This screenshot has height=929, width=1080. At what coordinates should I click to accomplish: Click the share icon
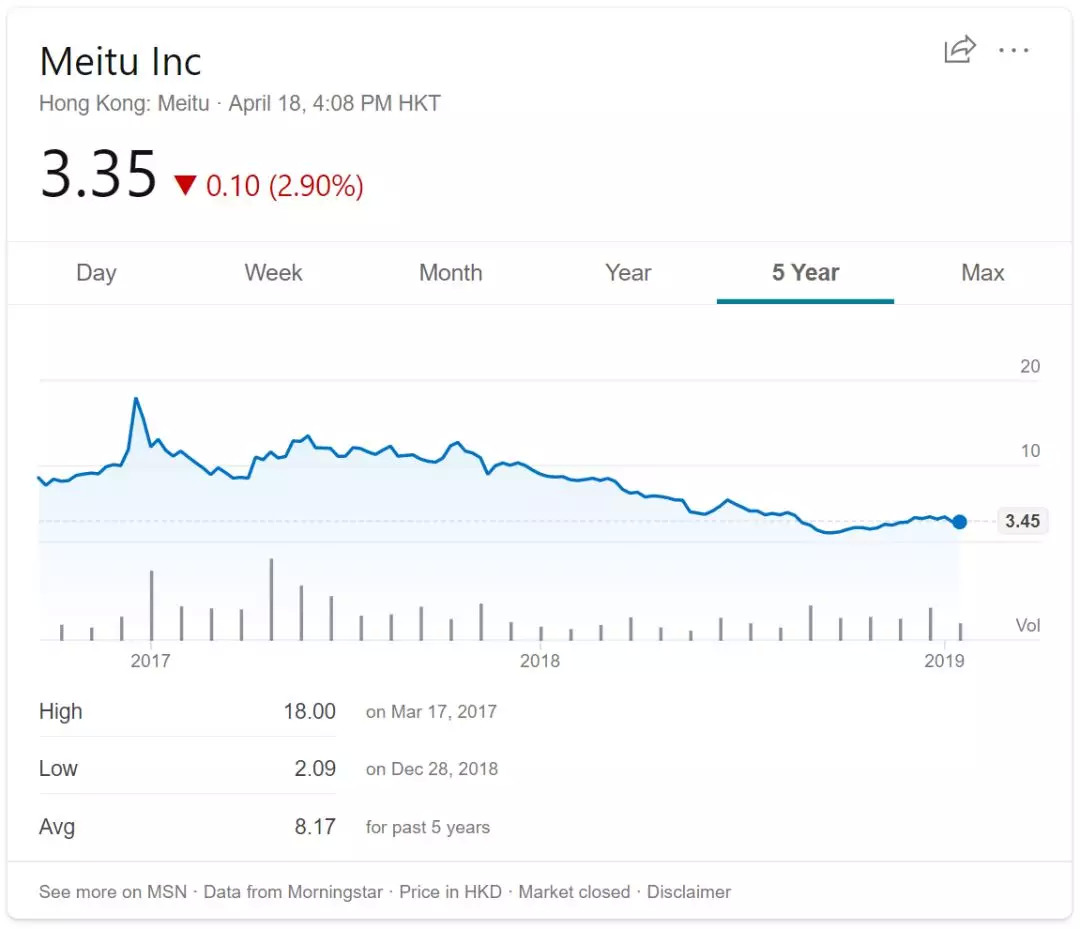tap(959, 50)
